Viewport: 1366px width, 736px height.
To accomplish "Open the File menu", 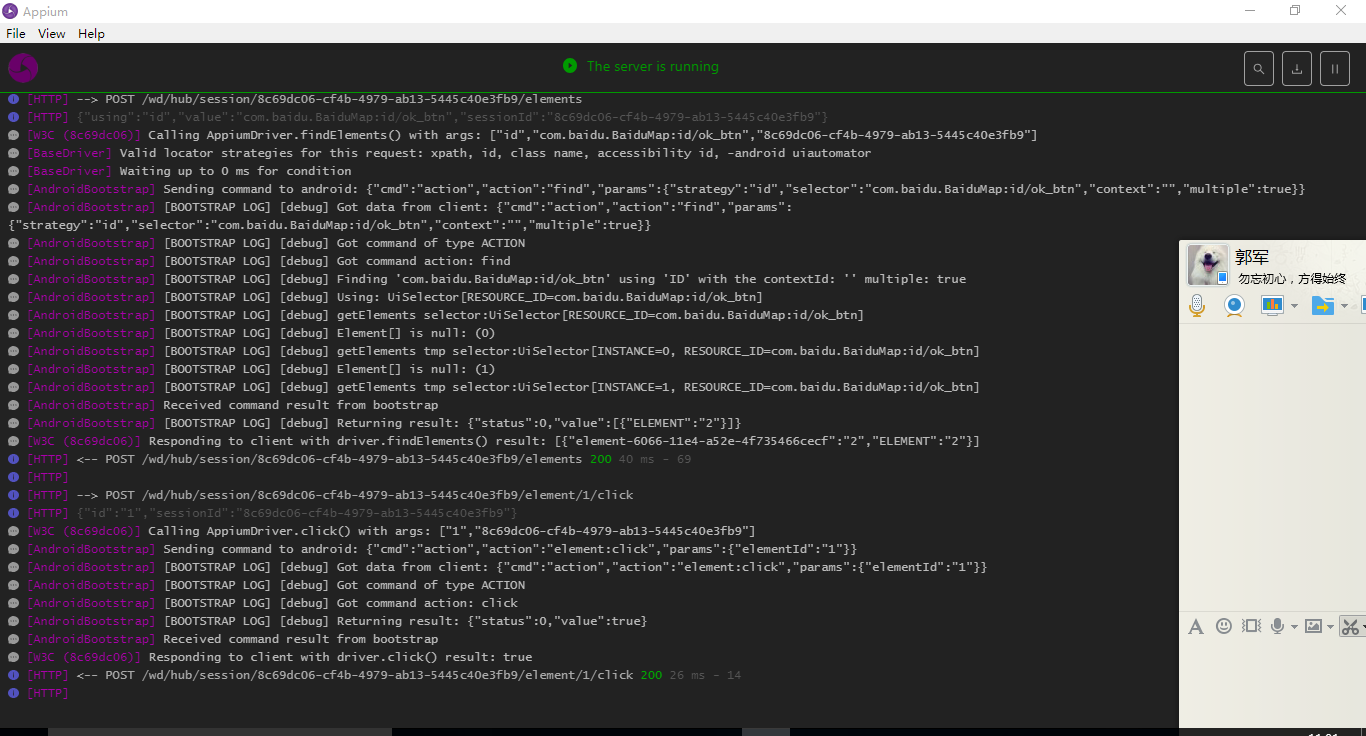I will [x=16, y=33].
